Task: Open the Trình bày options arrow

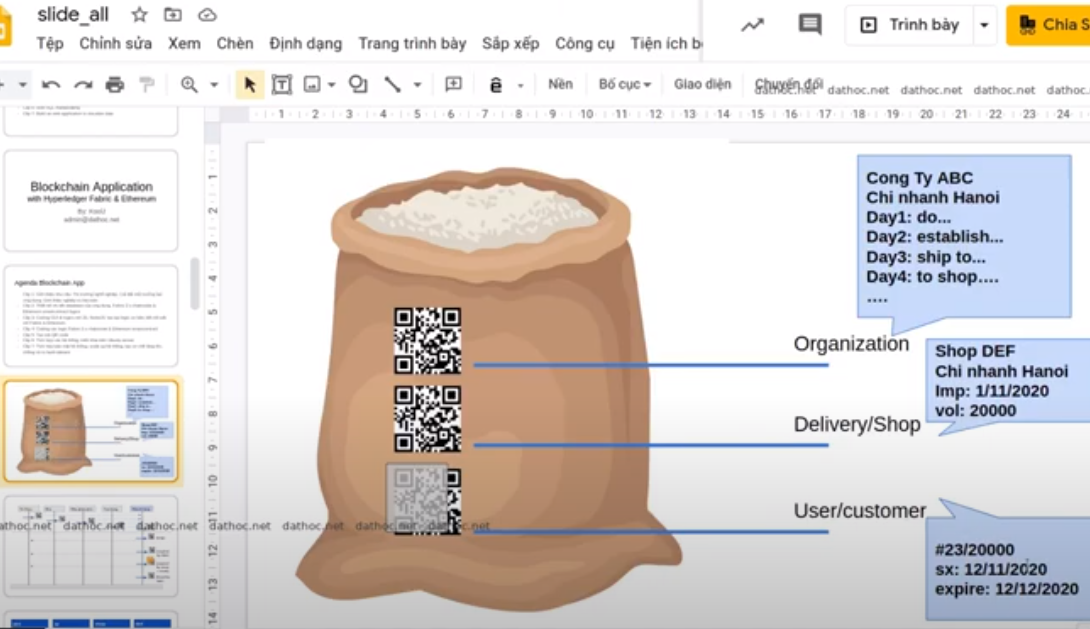Action: coord(984,25)
